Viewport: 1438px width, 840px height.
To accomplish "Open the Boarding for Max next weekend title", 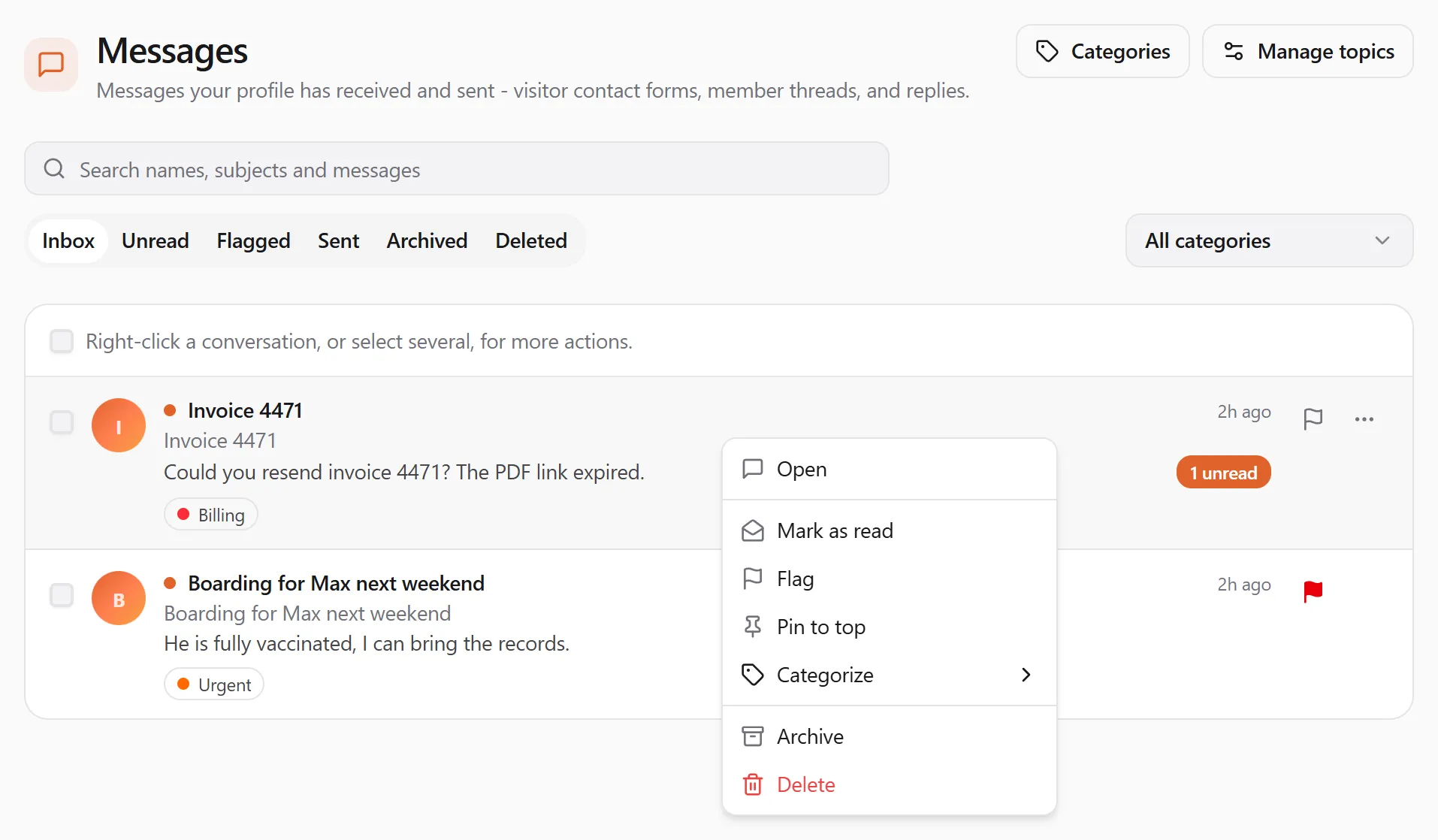I will click(336, 583).
